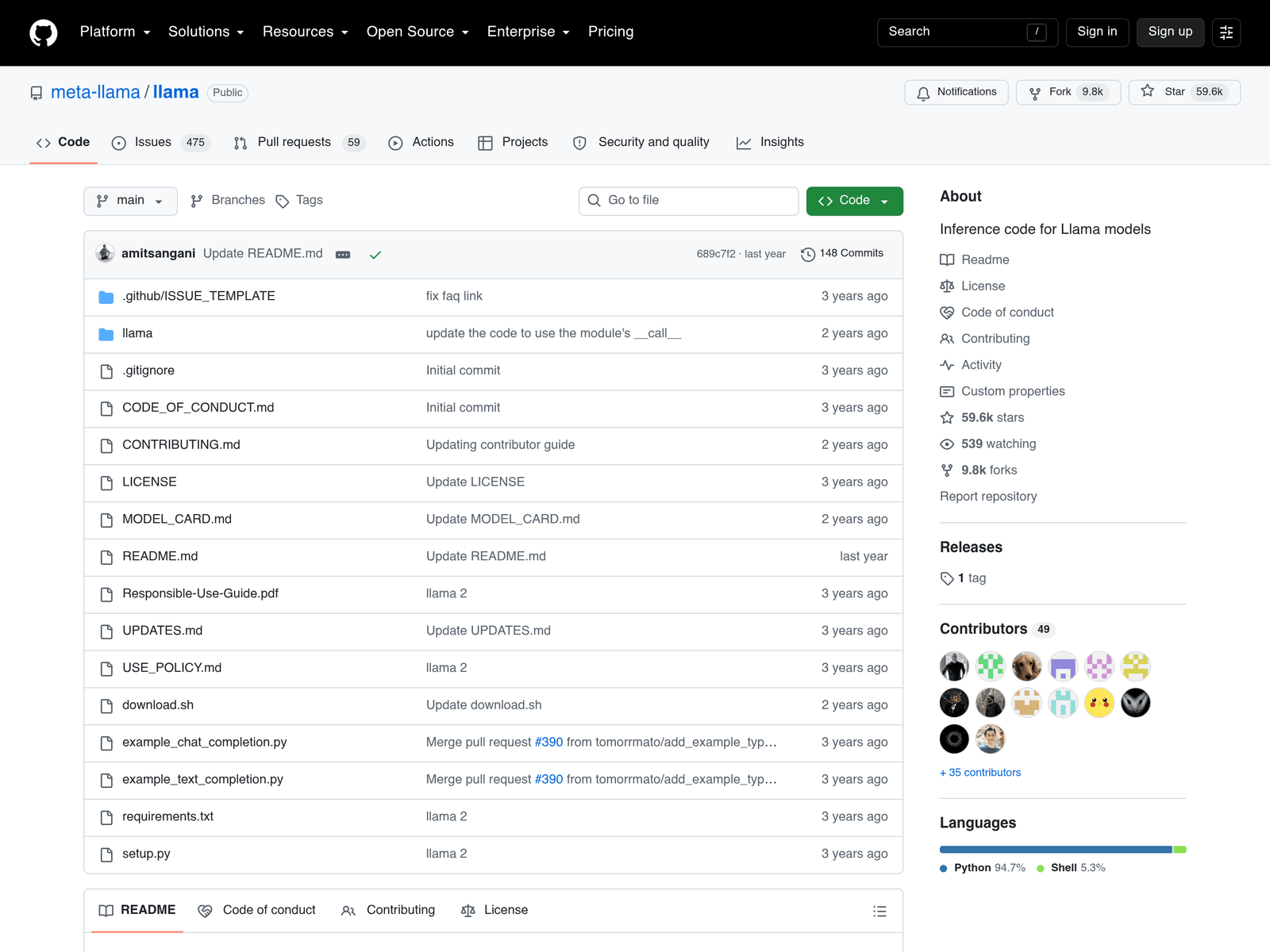Open the Insights tab
1270x952 pixels.
click(x=770, y=142)
